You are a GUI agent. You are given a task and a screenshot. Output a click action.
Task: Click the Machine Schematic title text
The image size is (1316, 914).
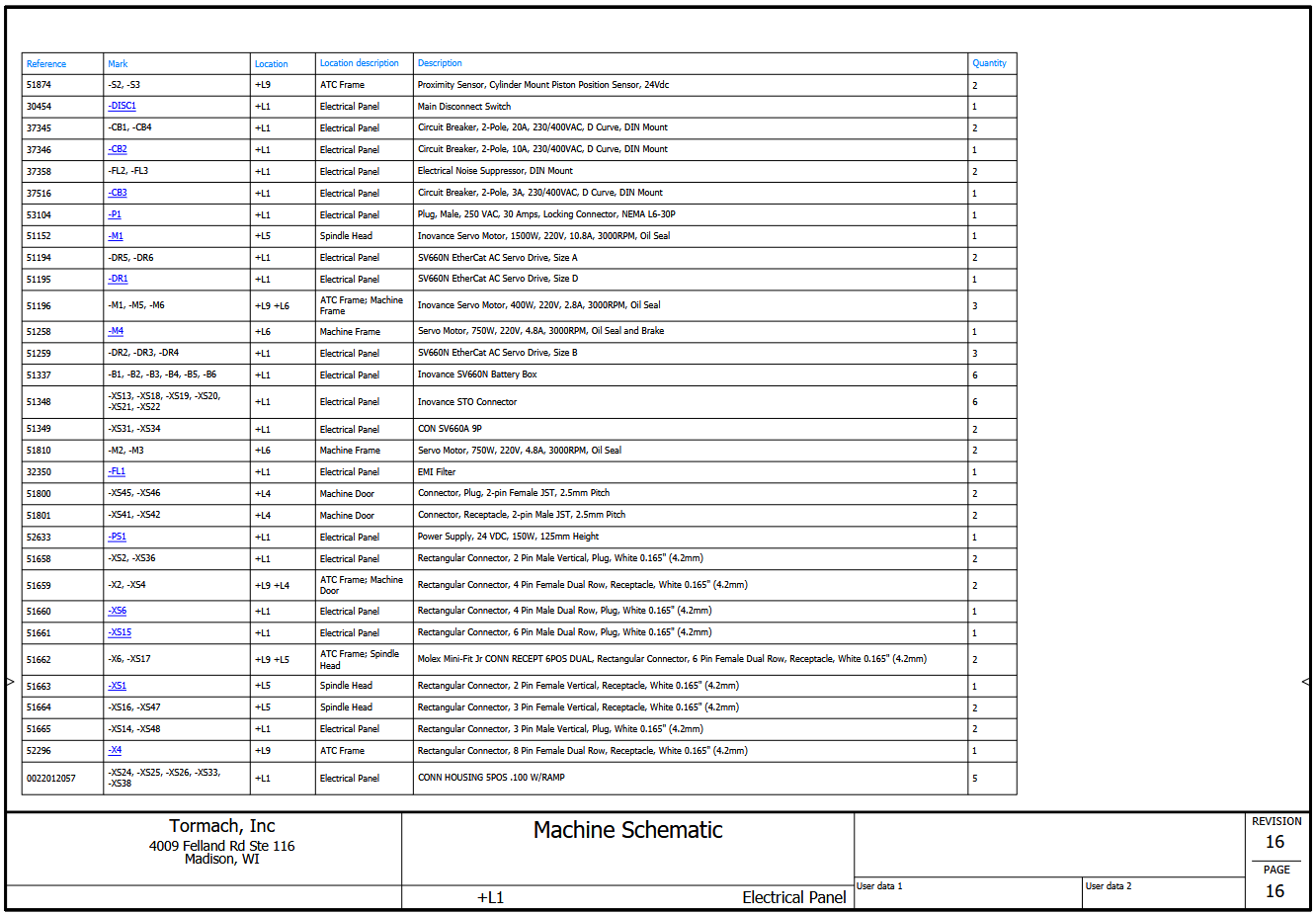coord(627,830)
